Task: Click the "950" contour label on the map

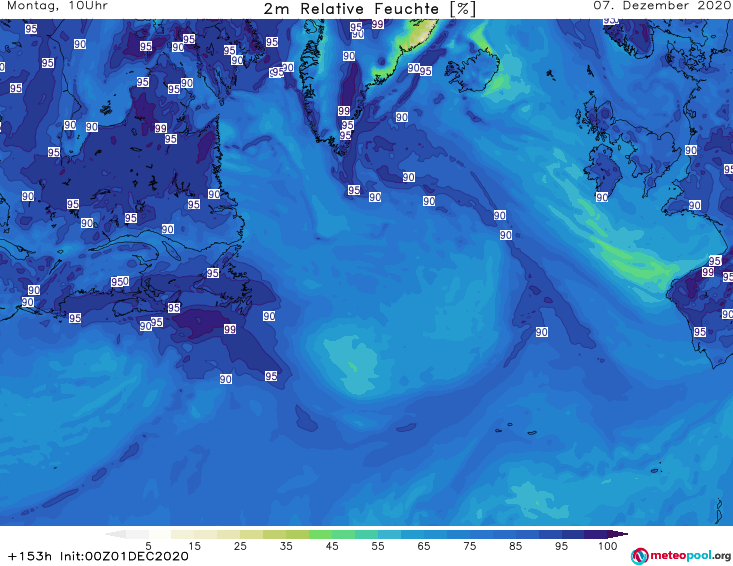Action: point(120,282)
